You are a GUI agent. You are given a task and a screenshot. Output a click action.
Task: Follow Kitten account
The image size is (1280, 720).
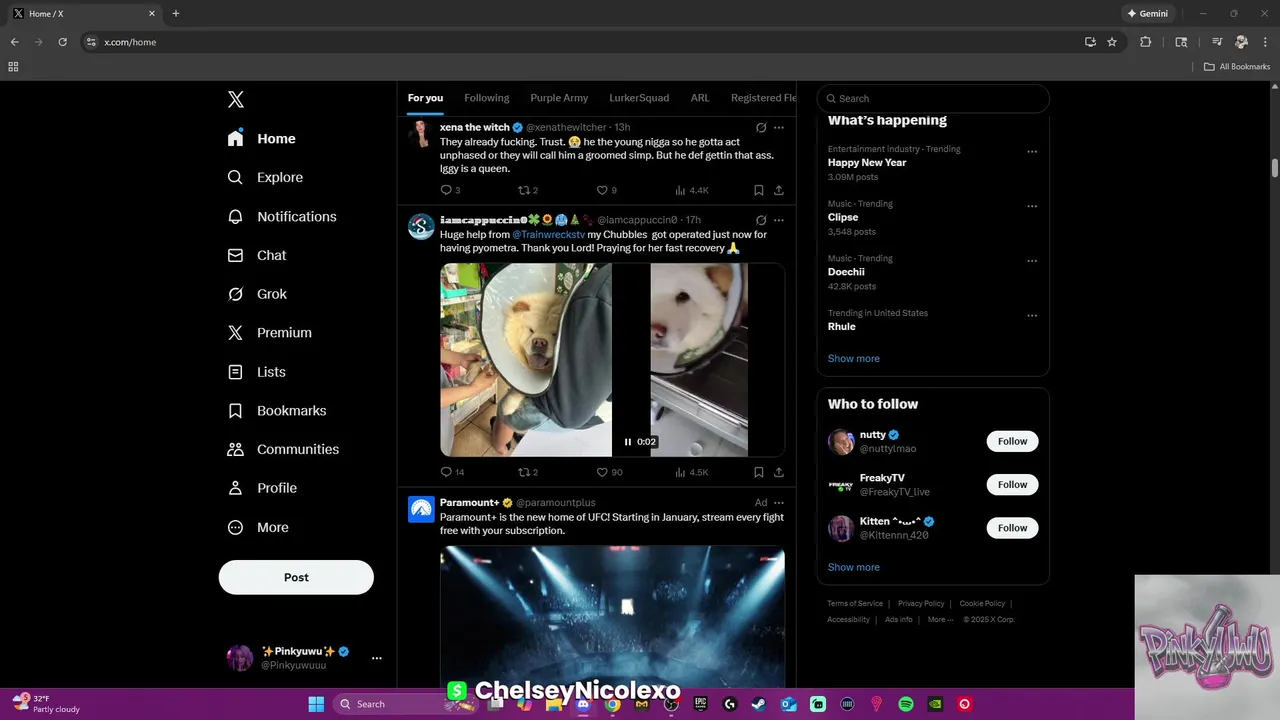(x=1012, y=528)
